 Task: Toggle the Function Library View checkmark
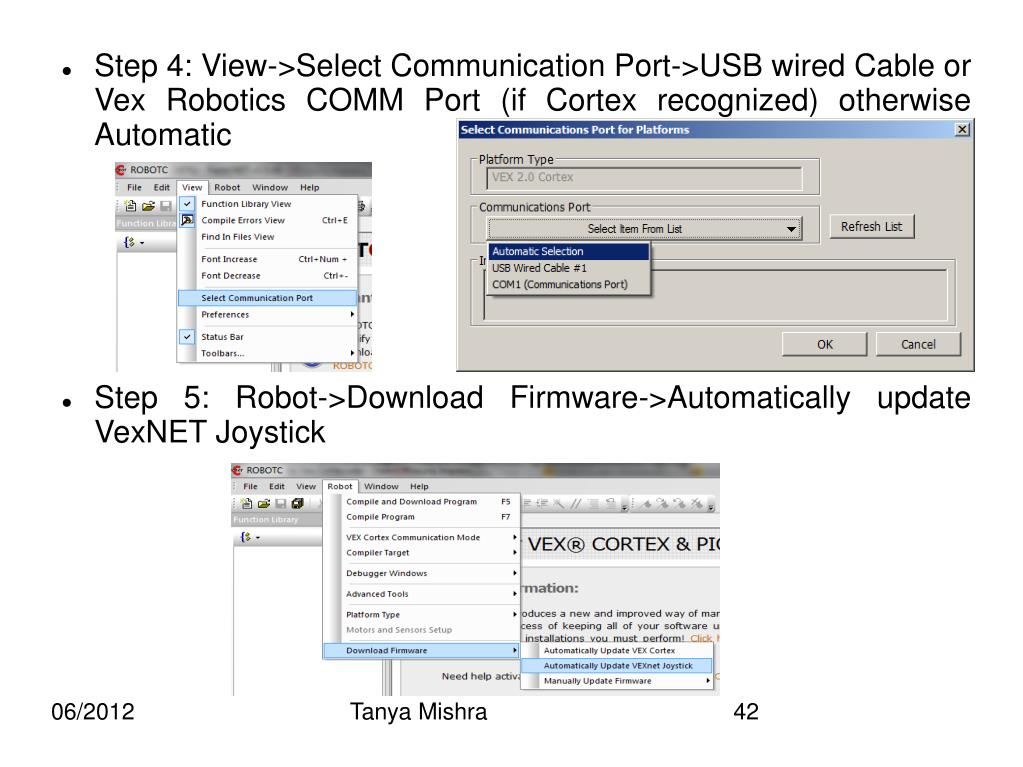click(187, 203)
